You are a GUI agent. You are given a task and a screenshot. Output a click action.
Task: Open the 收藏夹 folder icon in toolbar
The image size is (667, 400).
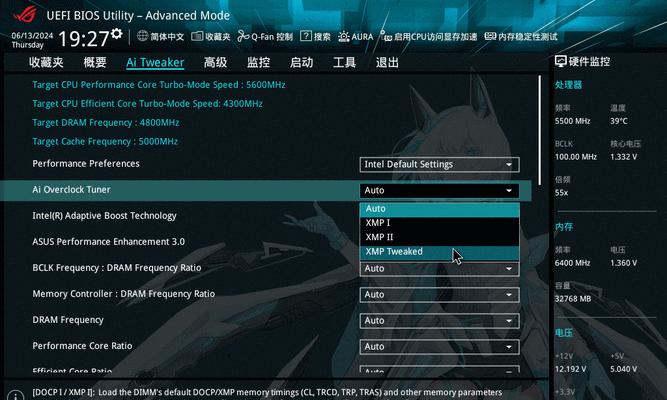pos(197,36)
